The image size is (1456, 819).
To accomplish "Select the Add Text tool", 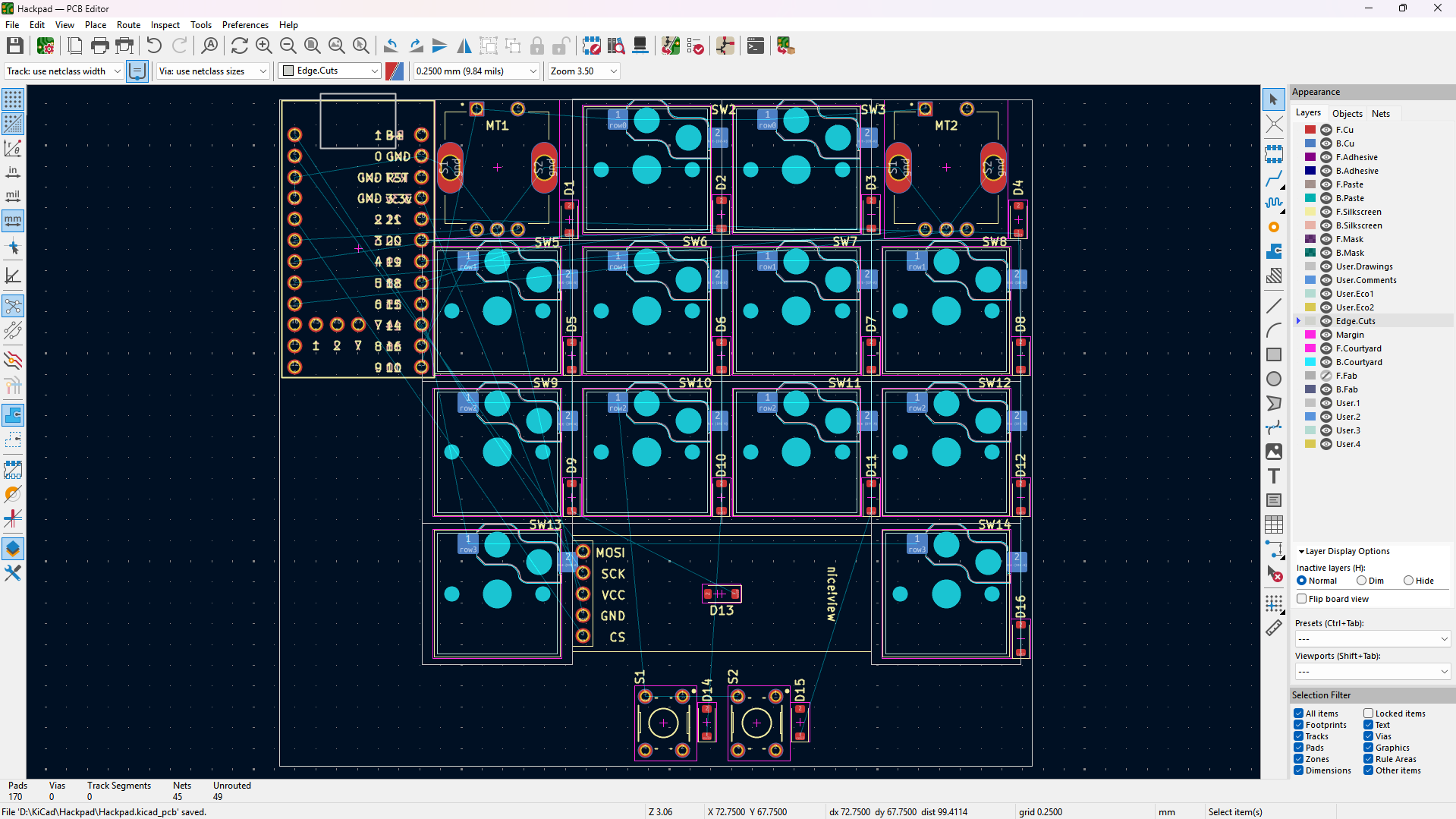I will [x=1274, y=476].
